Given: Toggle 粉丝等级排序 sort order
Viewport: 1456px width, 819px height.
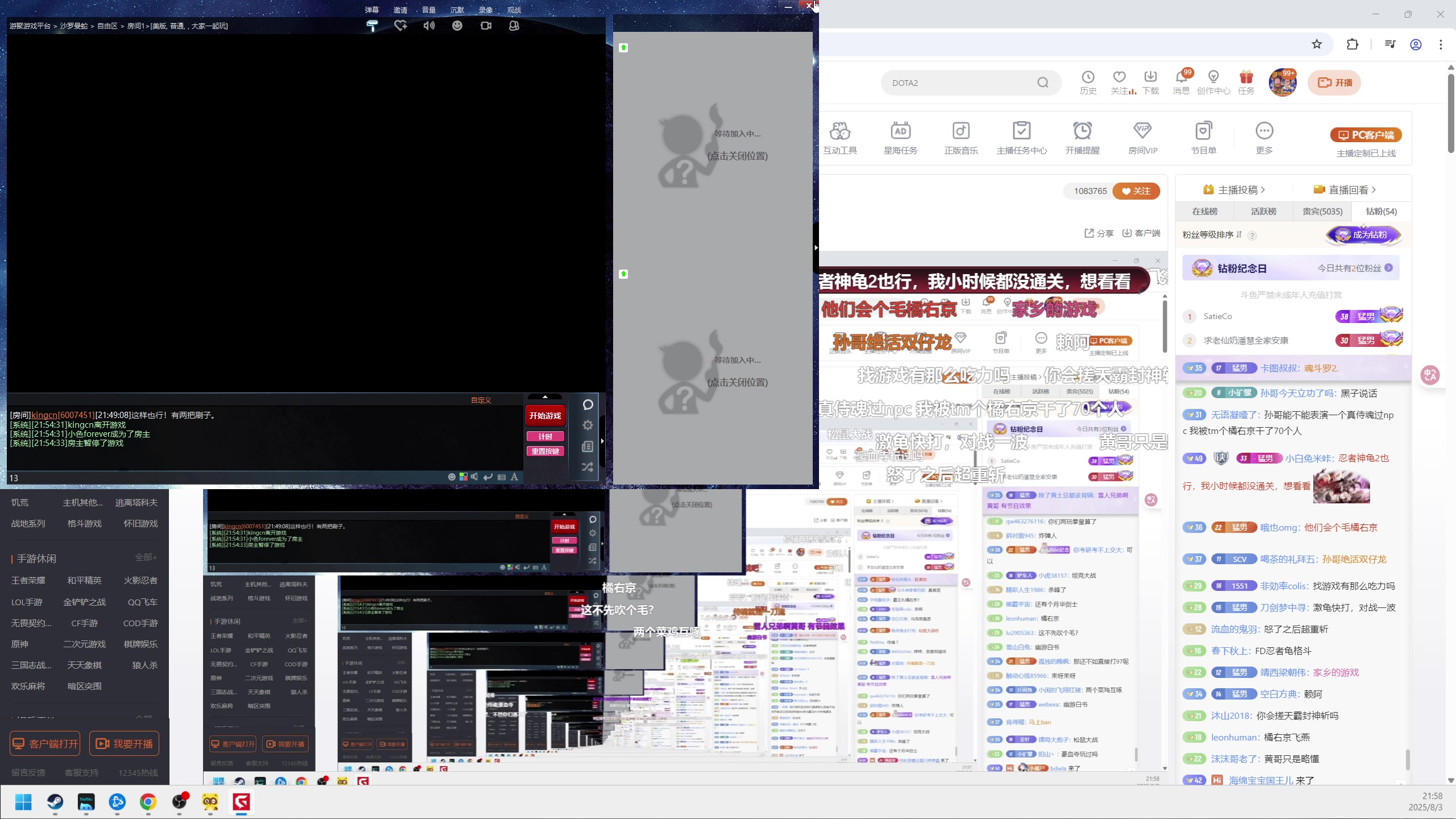Looking at the screenshot, I should [1211, 235].
